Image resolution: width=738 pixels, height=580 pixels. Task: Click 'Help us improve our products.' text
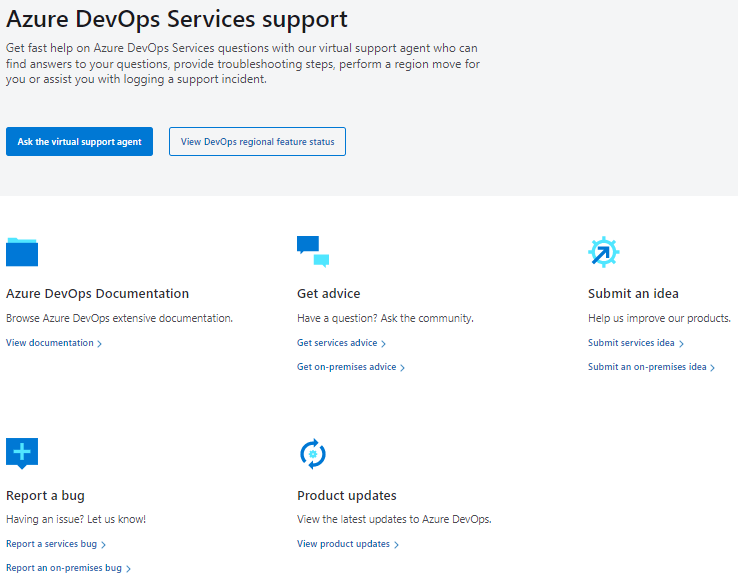659,318
